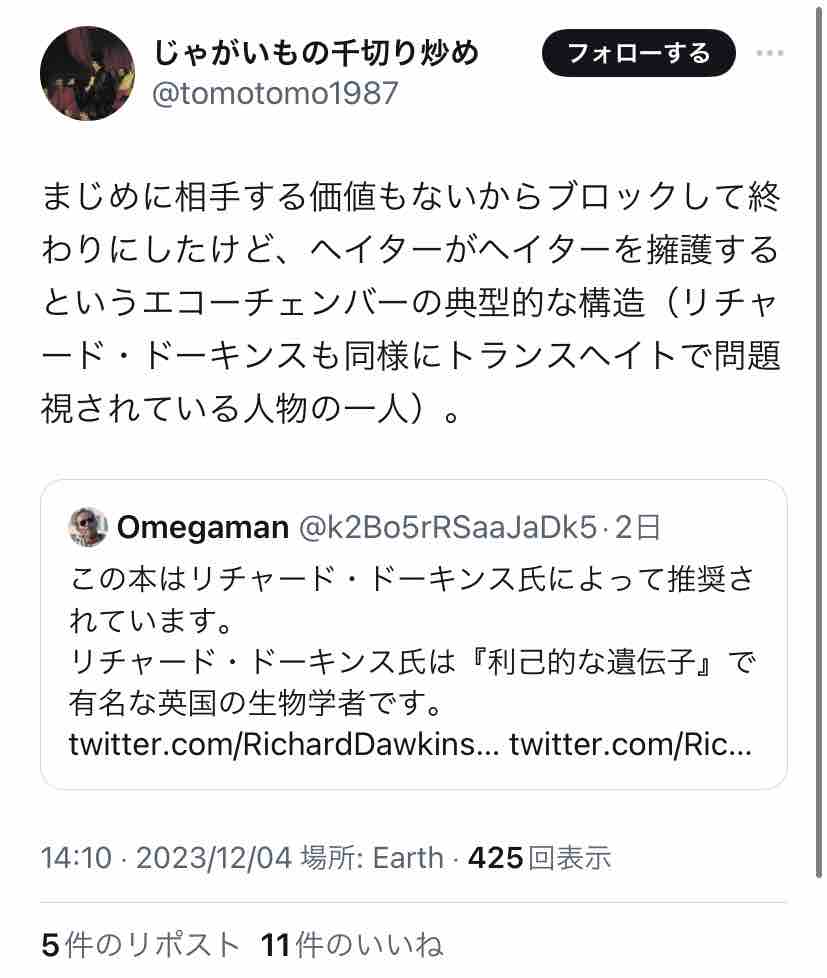Viewport: 827px width, 978px height.
Task: Click the quoted line 有名な英国の生物学者です
Action: coord(256,704)
